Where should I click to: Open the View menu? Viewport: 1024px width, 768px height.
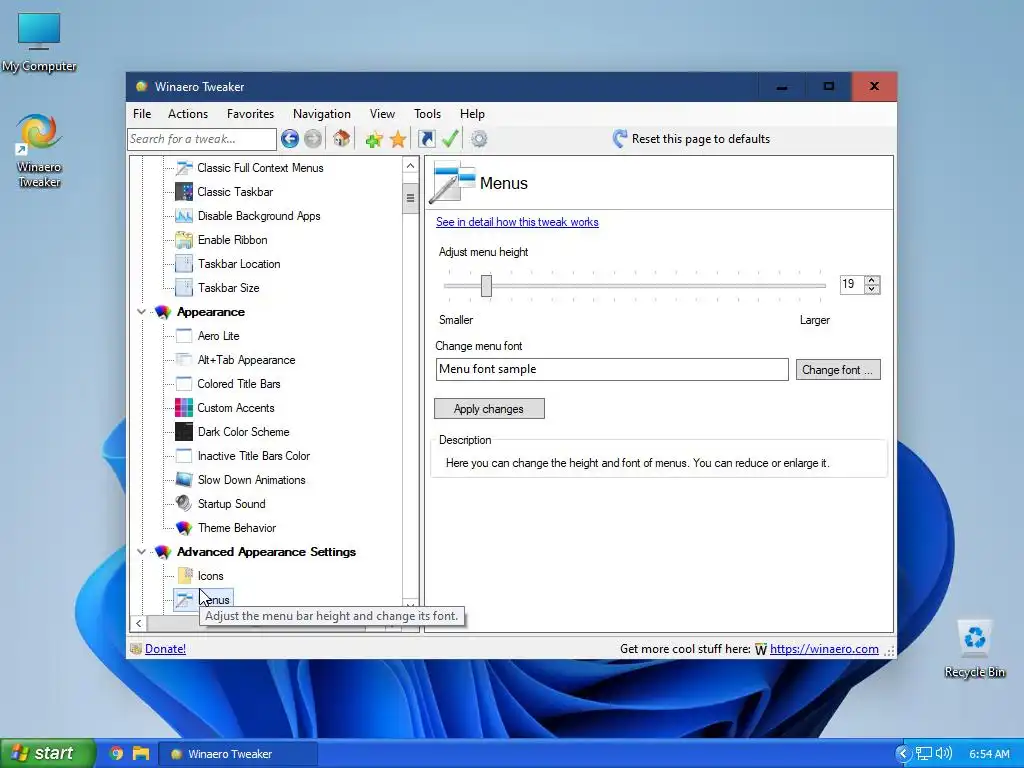tap(382, 114)
